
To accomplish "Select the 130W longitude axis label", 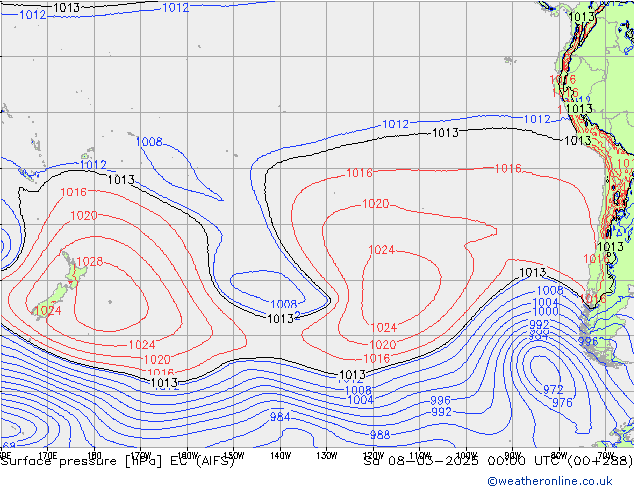I will click(x=327, y=456).
